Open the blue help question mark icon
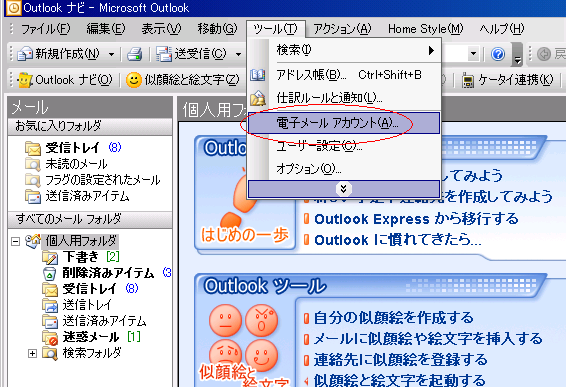 [x=498, y=54]
